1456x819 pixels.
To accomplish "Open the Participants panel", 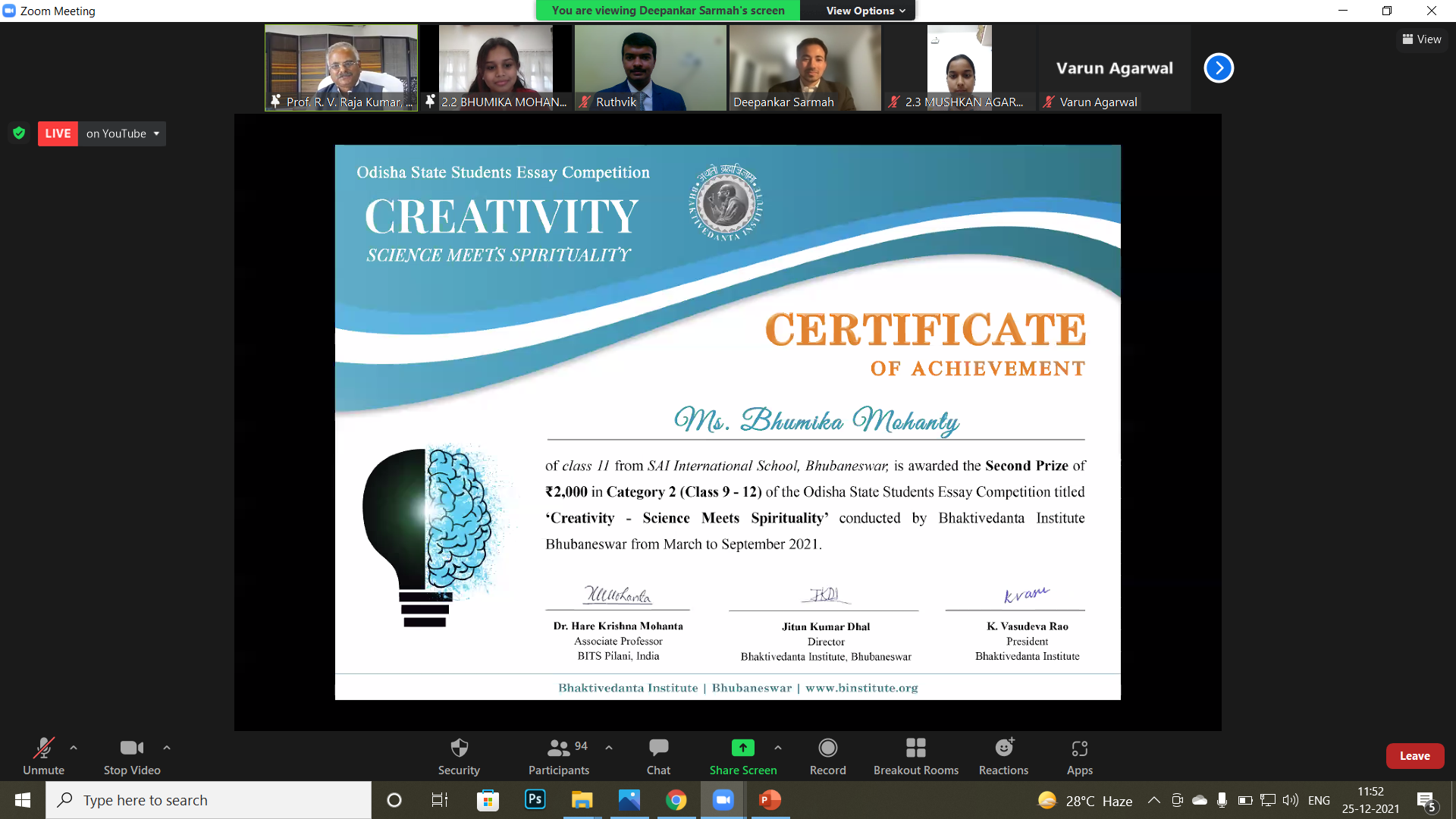I will click(x=559, y=748).
